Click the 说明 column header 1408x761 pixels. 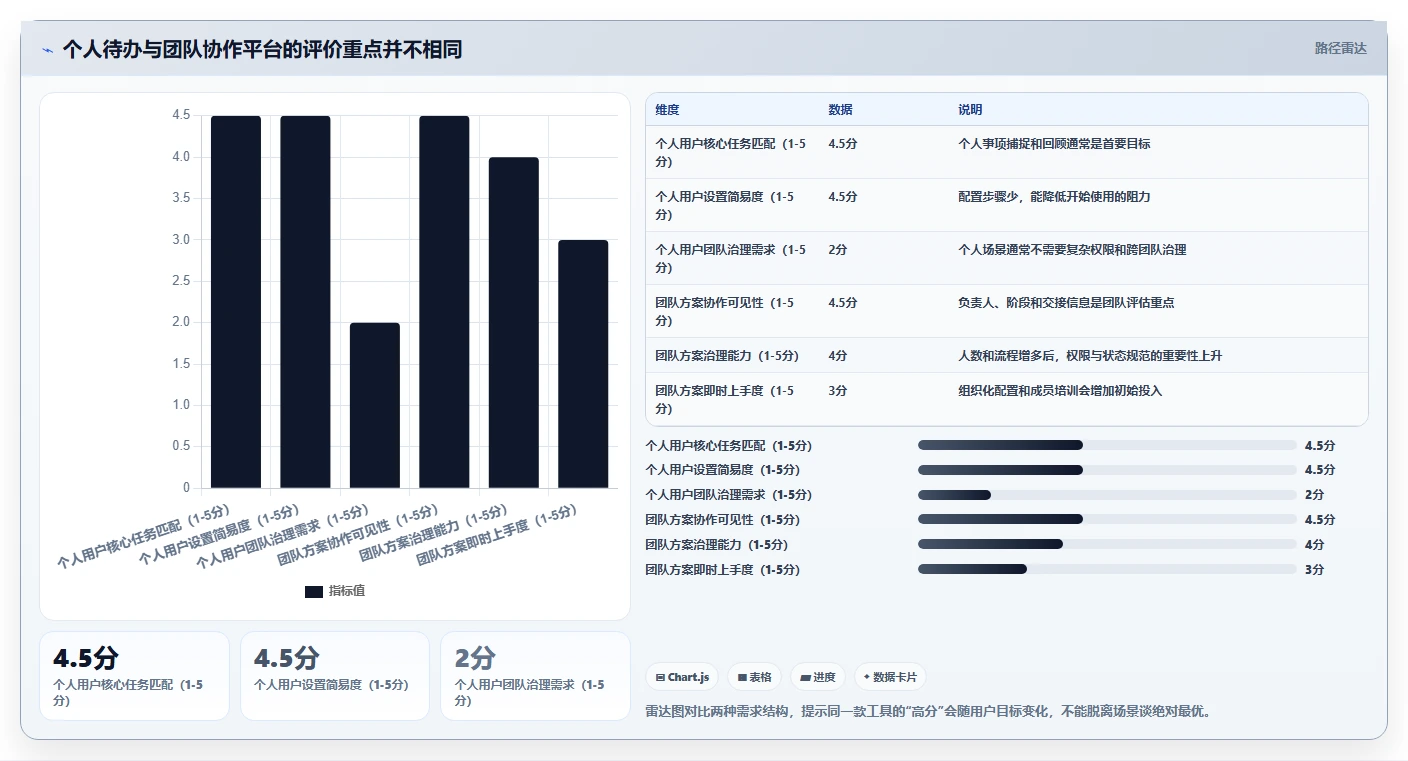(970, 110)
